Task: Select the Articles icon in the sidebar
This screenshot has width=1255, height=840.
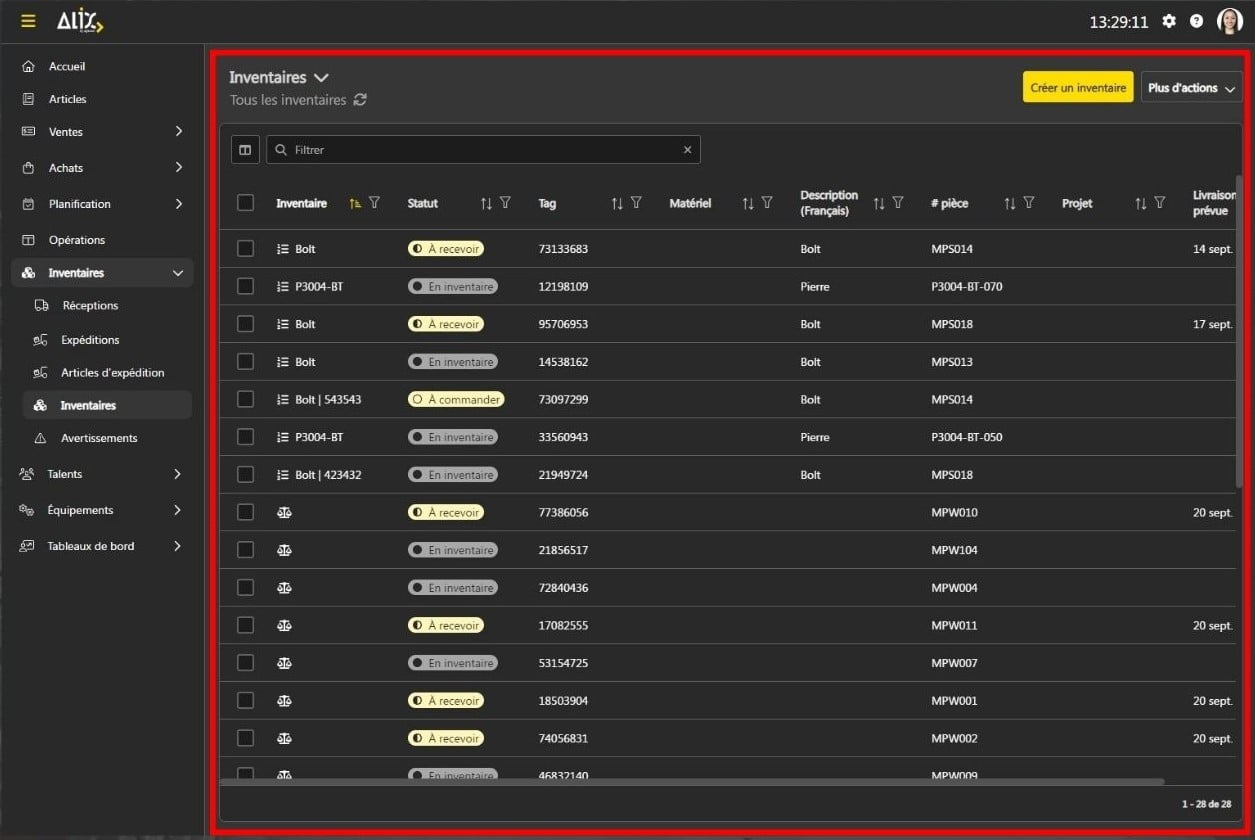Action: (x=27, y=99)
